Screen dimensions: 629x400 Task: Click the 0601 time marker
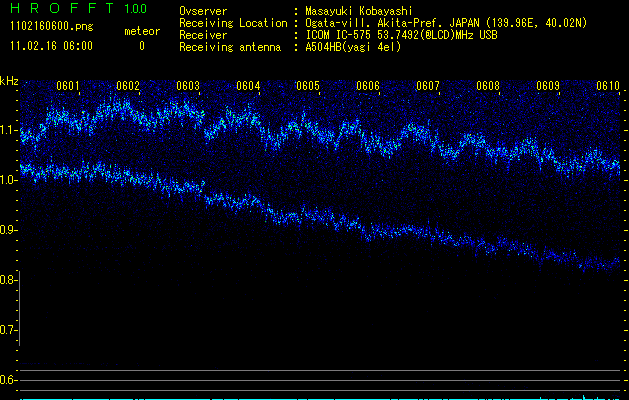point(69,86)
